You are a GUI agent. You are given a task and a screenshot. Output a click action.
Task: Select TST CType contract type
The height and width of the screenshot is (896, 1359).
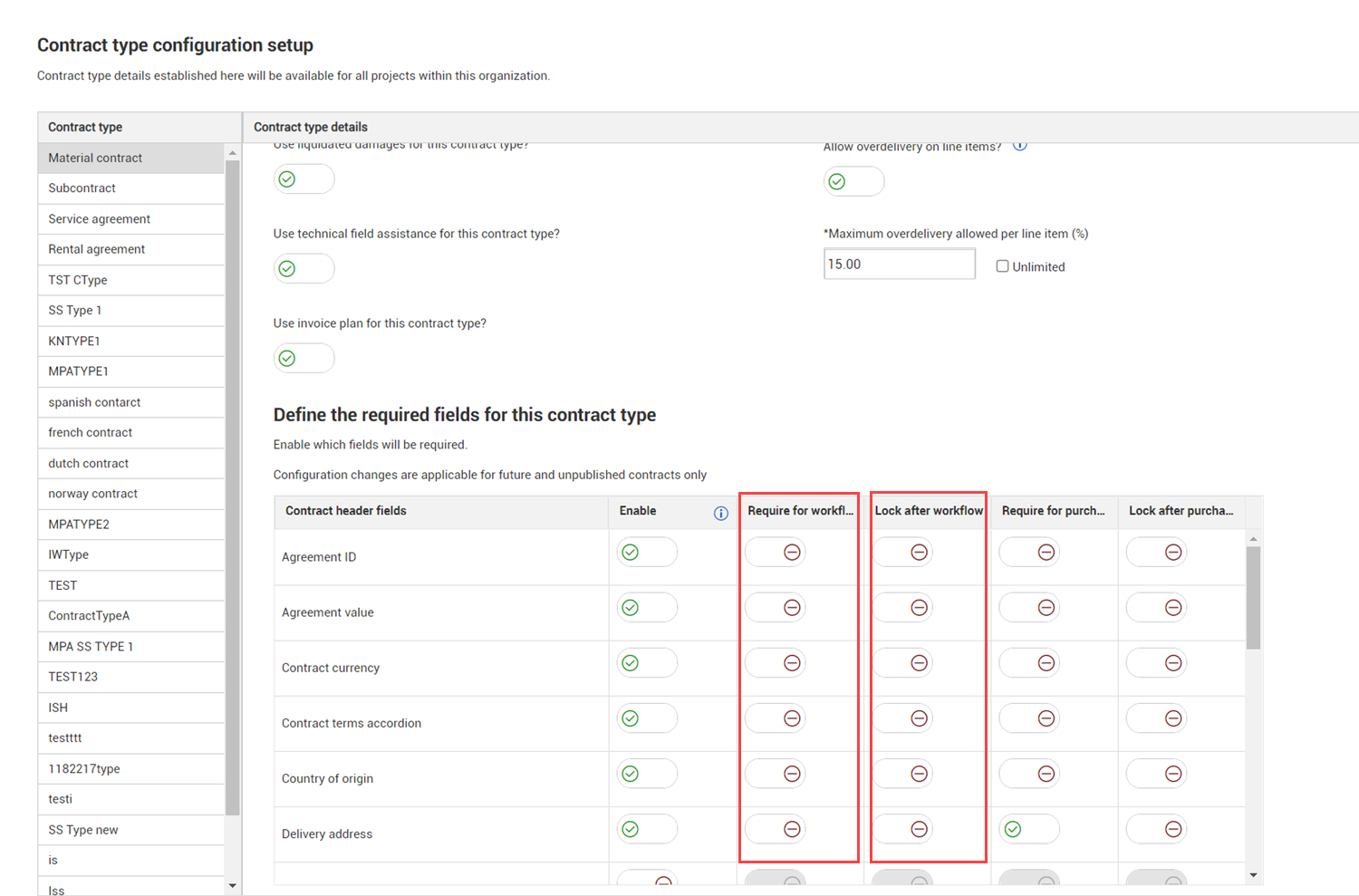[x=131, y=280]
